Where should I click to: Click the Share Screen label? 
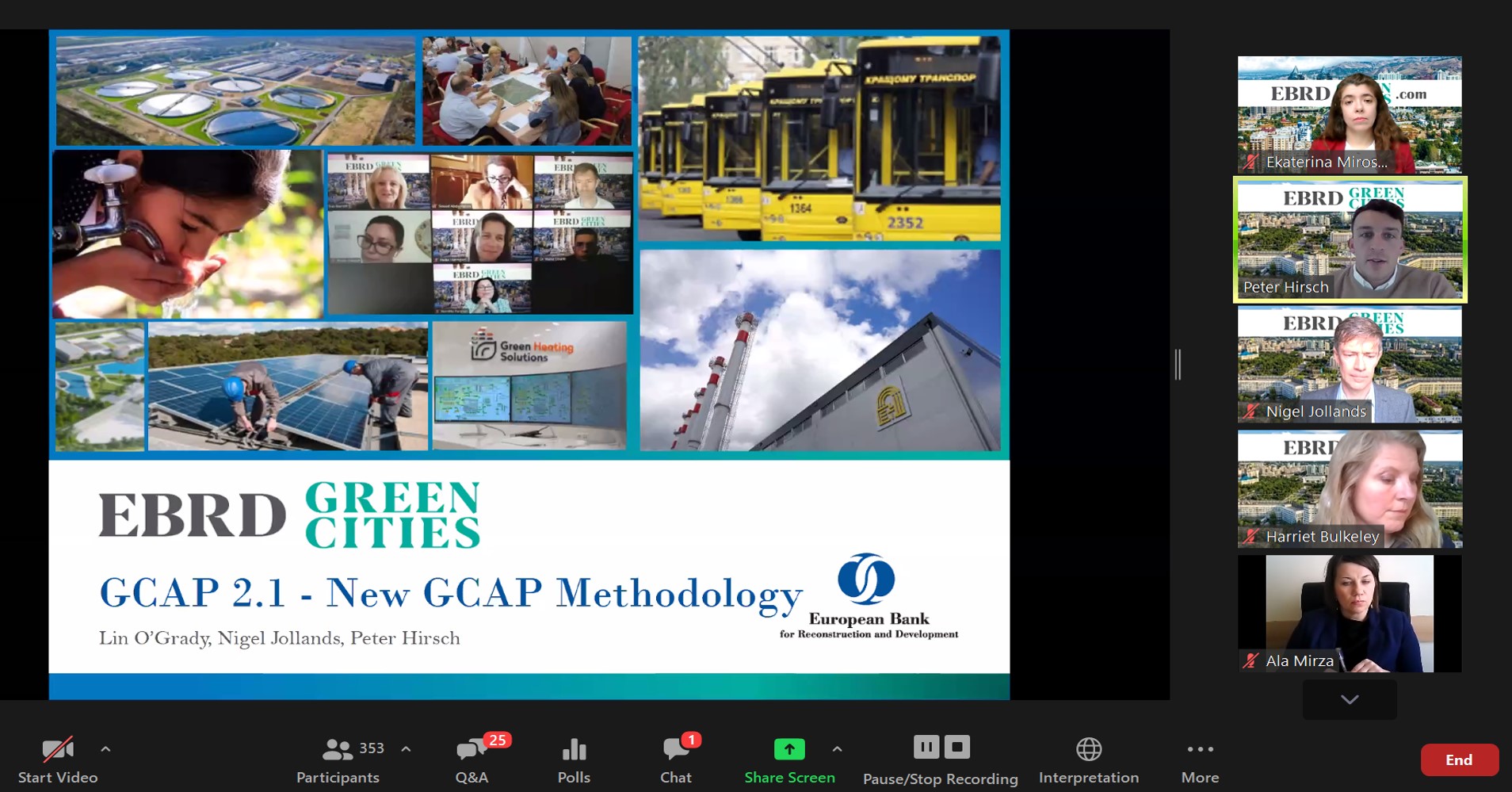(789, 778)
